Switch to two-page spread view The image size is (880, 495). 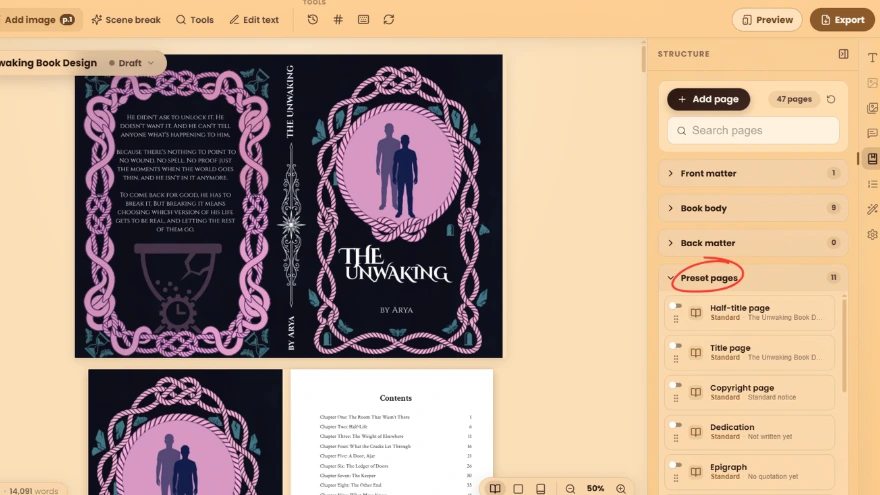coord(495,488)
